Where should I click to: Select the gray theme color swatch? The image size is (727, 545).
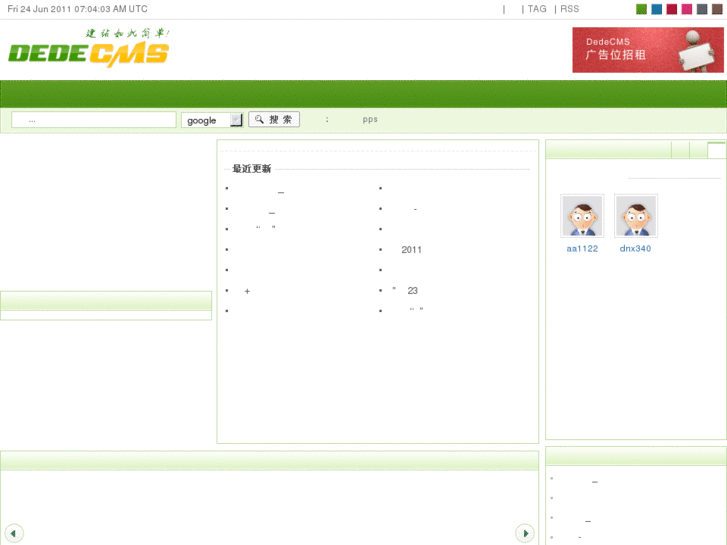(702, 9)
